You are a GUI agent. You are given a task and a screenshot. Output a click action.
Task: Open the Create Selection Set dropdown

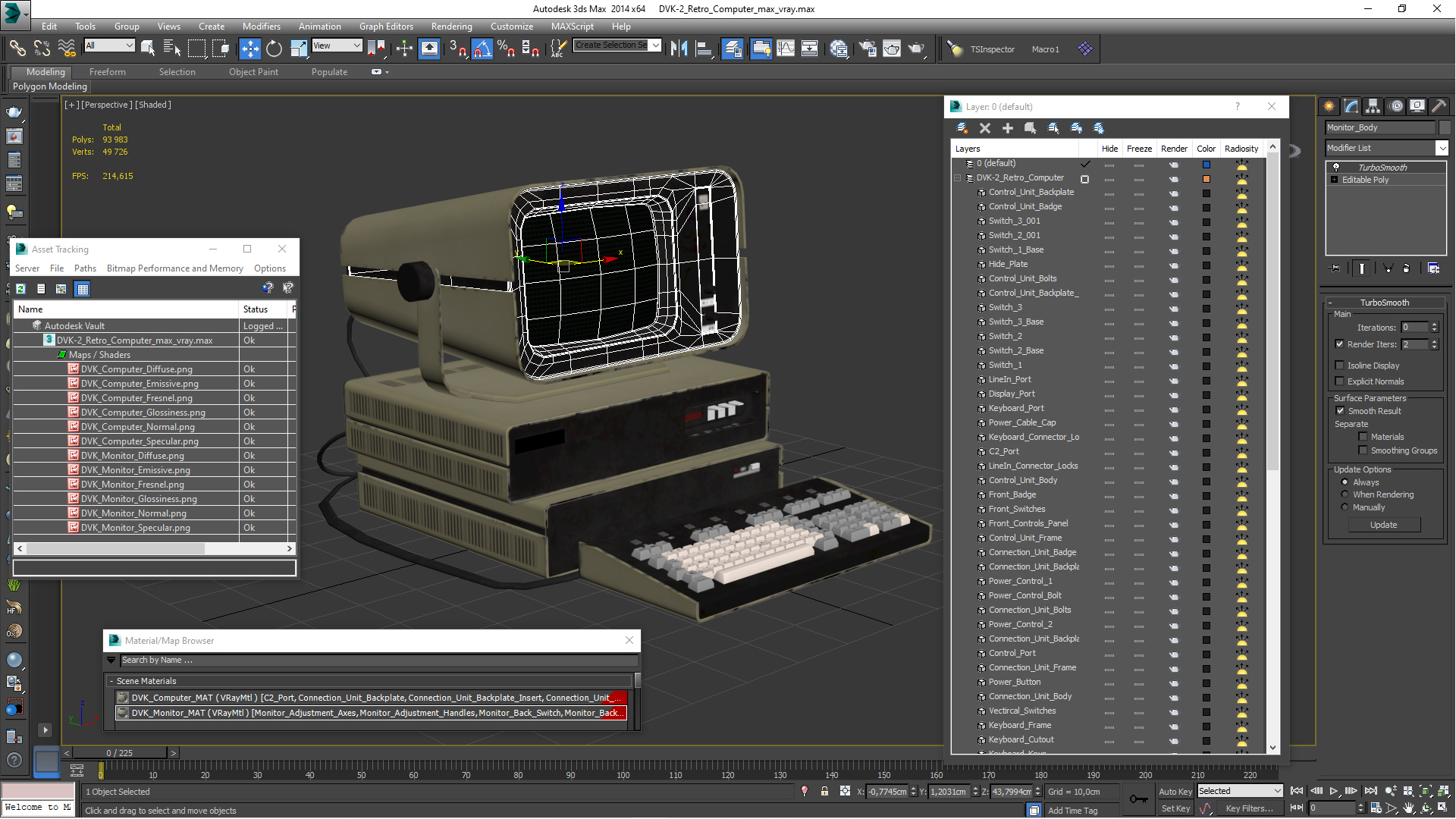point(617,45)
